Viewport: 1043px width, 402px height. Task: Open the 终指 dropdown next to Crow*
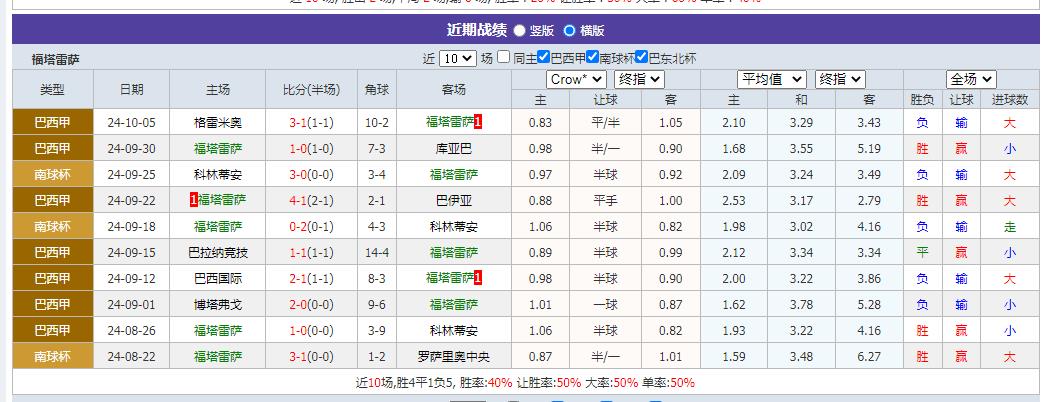[638, 79]
